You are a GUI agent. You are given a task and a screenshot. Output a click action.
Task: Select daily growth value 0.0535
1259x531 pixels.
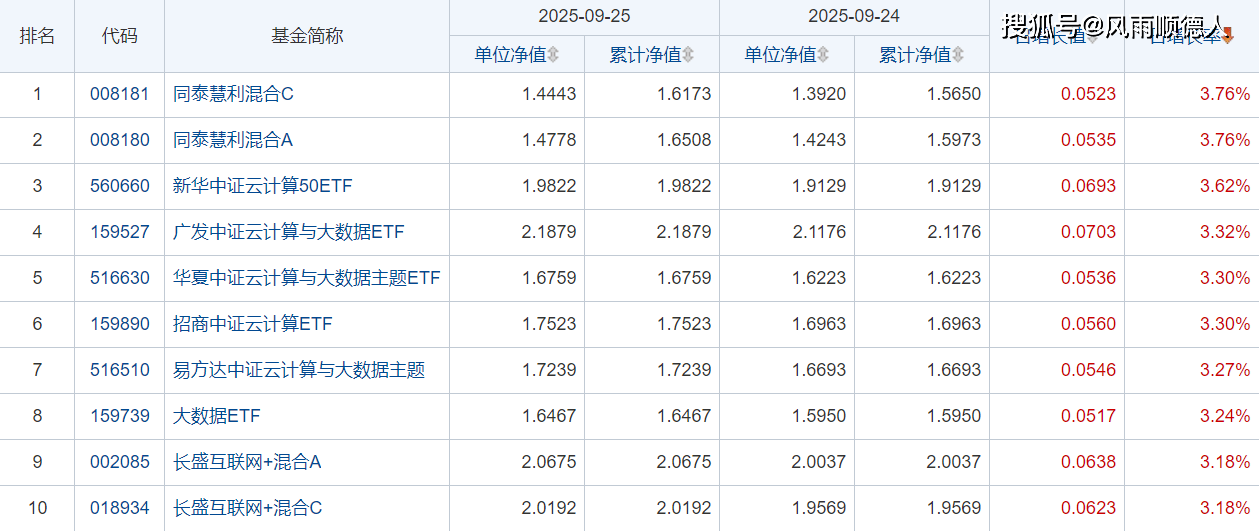point(1089,140)
